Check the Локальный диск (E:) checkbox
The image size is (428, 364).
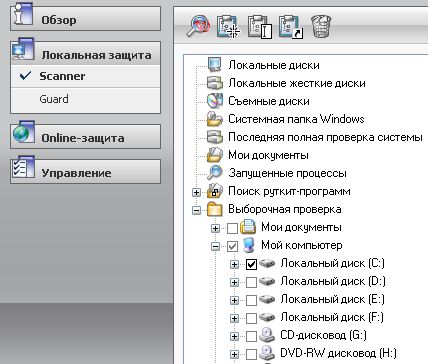(x=251, y=300)
